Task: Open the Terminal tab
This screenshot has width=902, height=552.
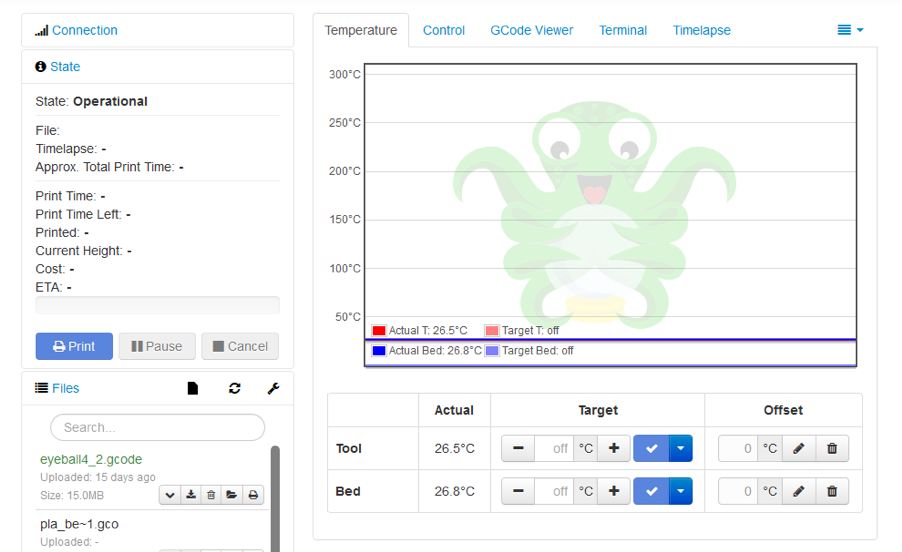Action: point(623,30)
